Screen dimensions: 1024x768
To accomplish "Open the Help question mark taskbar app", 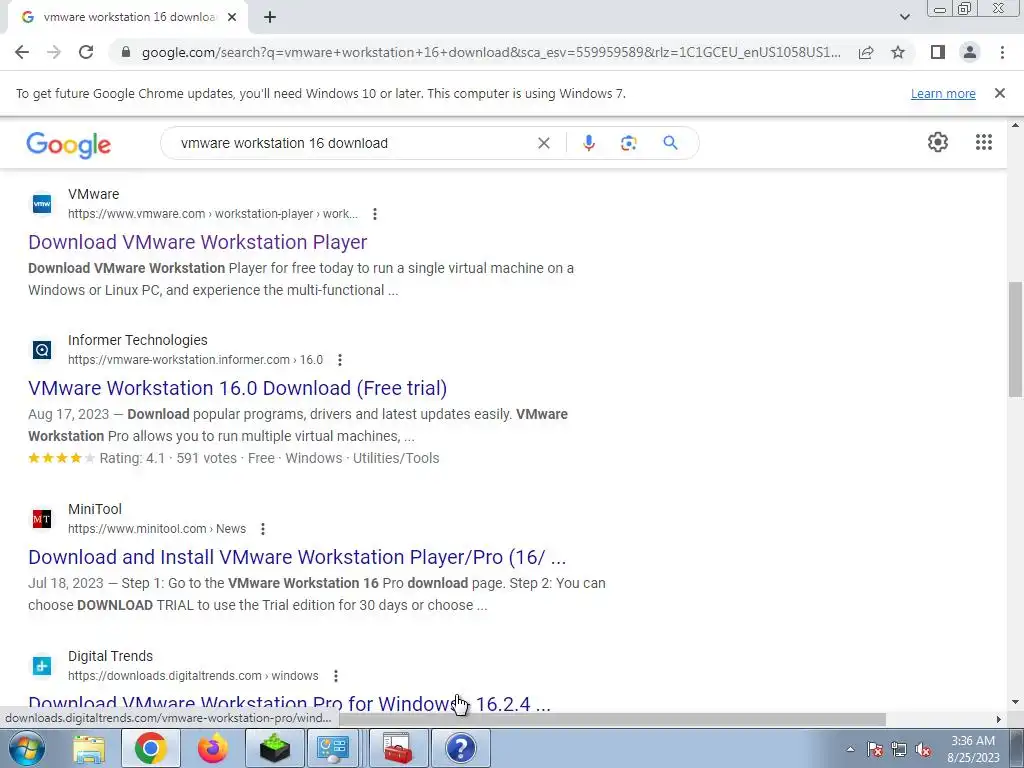I will (x=460, y=748).
